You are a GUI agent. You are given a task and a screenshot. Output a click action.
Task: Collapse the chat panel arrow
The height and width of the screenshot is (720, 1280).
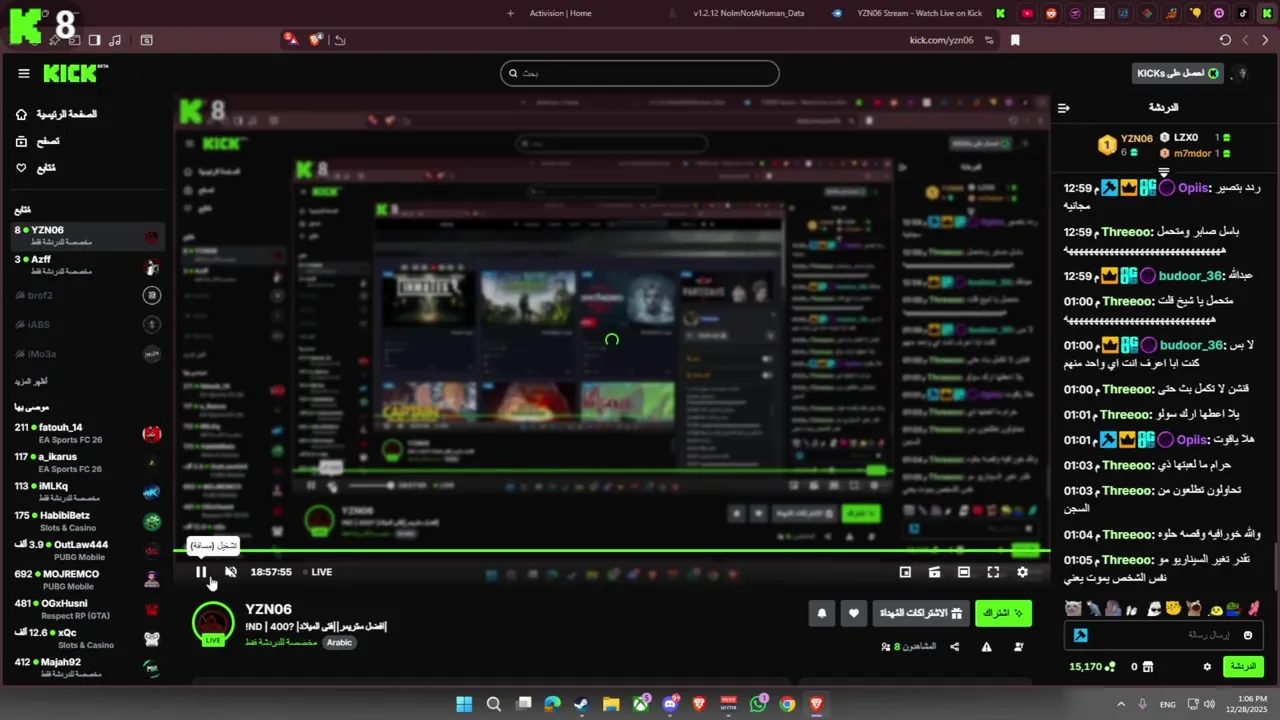point(1064,108)
